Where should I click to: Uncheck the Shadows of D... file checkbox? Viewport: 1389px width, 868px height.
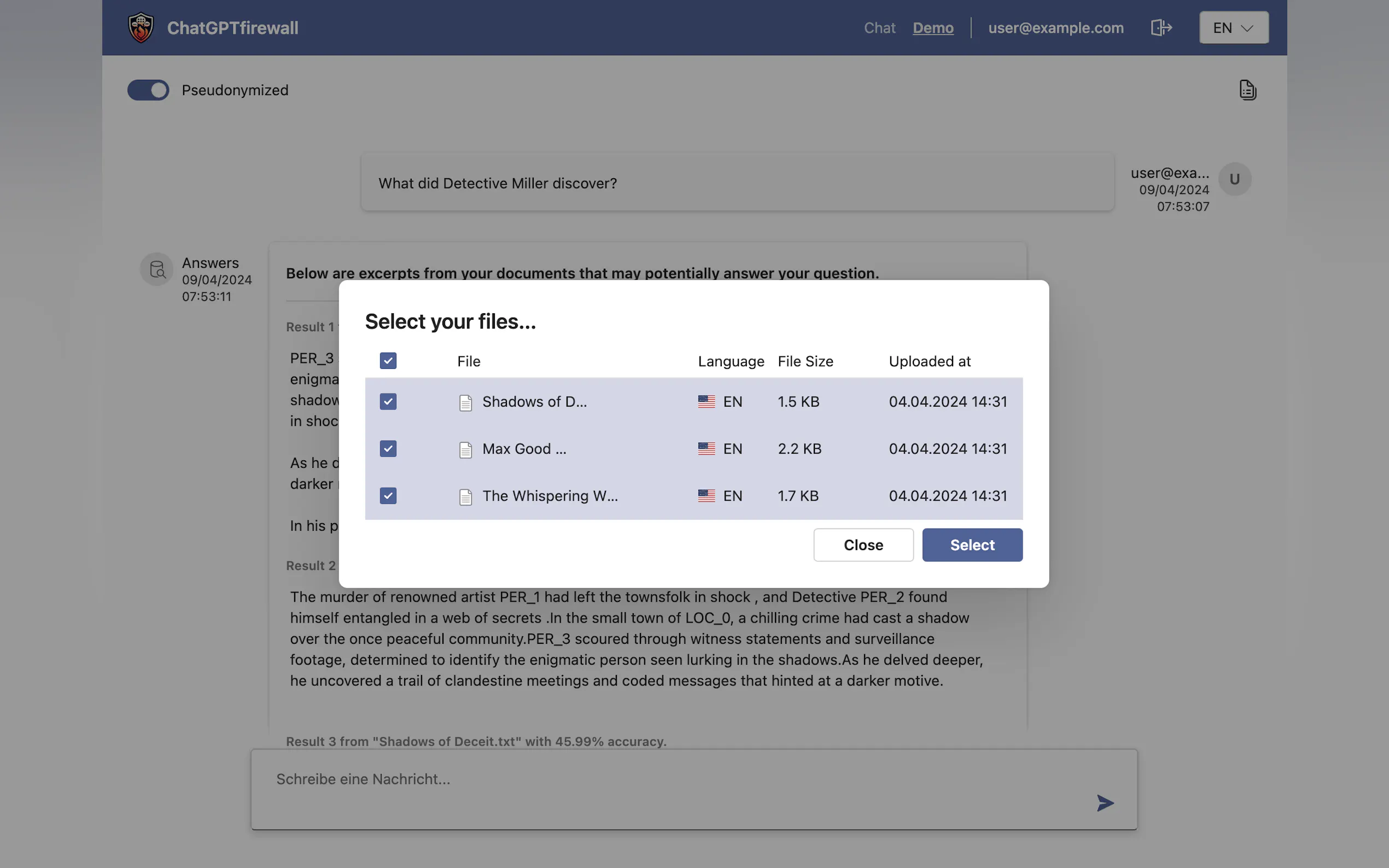pyautogui.click(x=388, y=401)
